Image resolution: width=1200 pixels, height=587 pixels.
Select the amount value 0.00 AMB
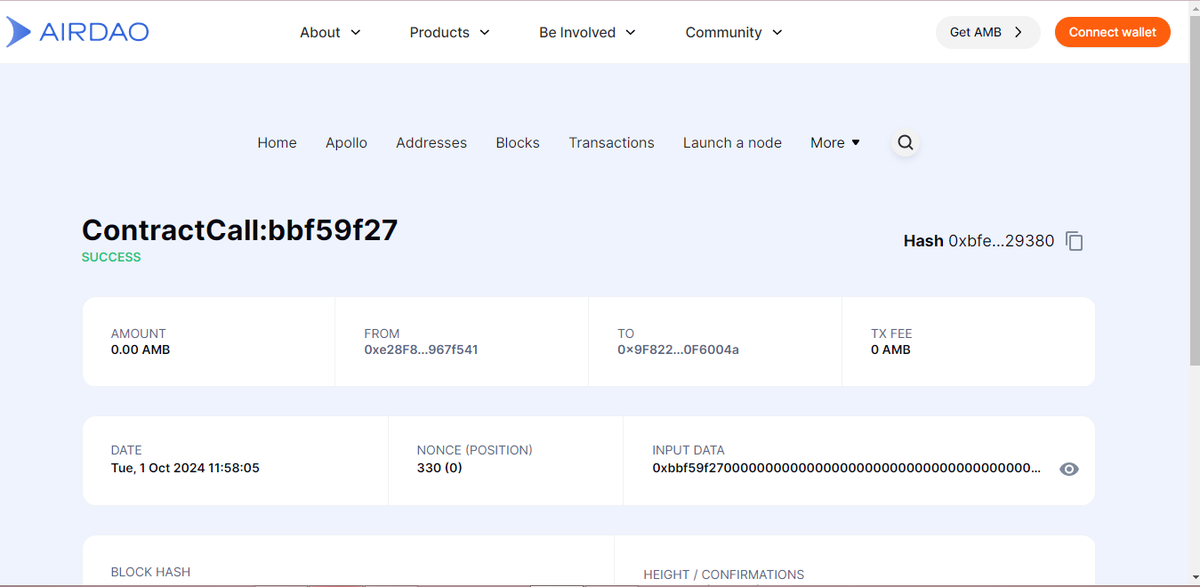[x=140, y=350]
